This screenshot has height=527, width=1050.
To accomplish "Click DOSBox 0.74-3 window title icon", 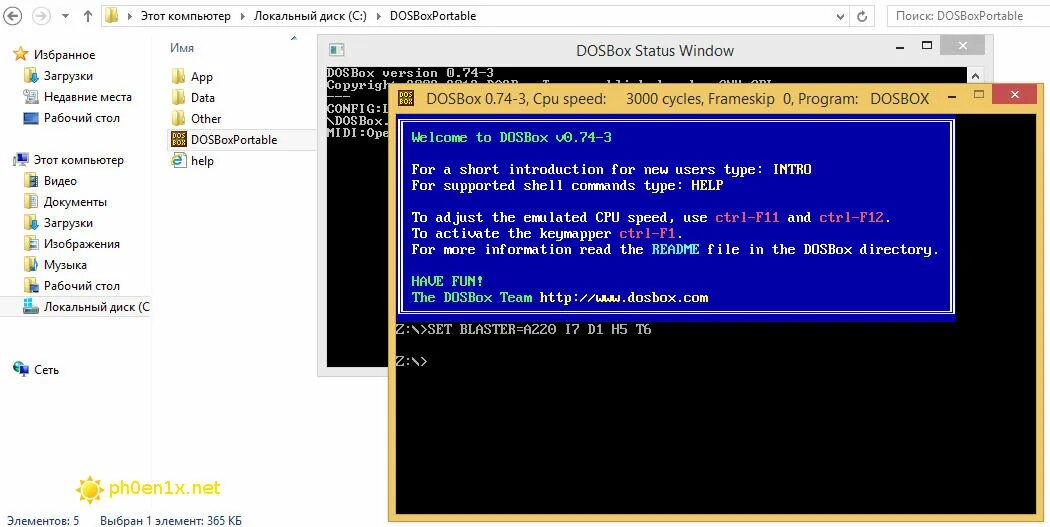I will [x=406, y=99].
